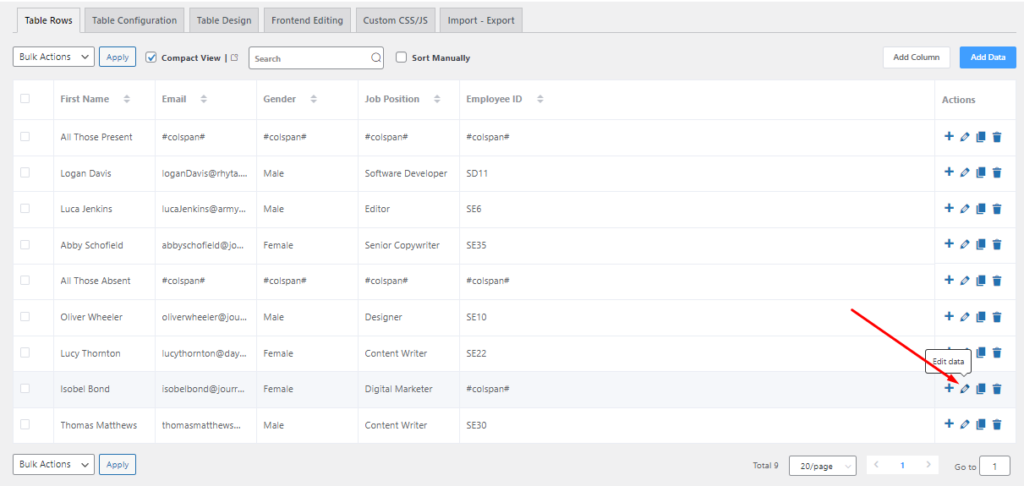Viewport: 1024px width, 486px height.
Task: Click the Add Column button
Action: pyautogui.click(x=916, y=57)
